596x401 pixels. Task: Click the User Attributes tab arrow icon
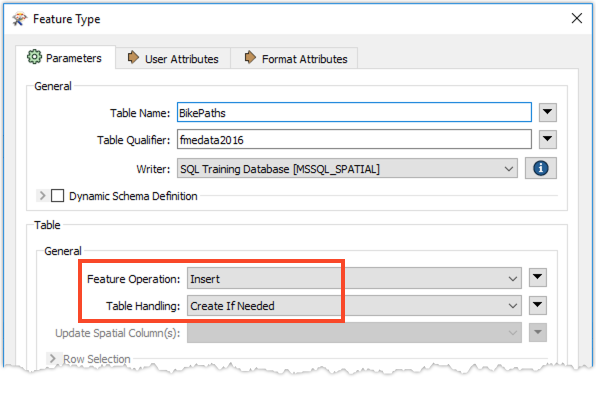133,58
